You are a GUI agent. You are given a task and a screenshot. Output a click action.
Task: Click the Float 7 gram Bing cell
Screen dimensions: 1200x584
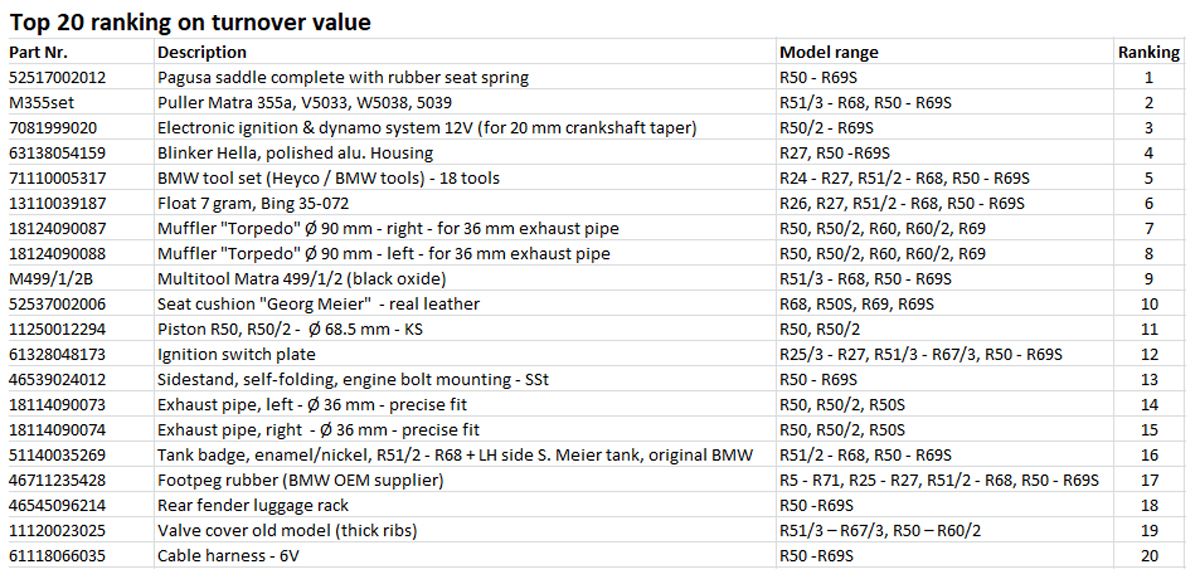pyautogui.click(x=465, y=203)
